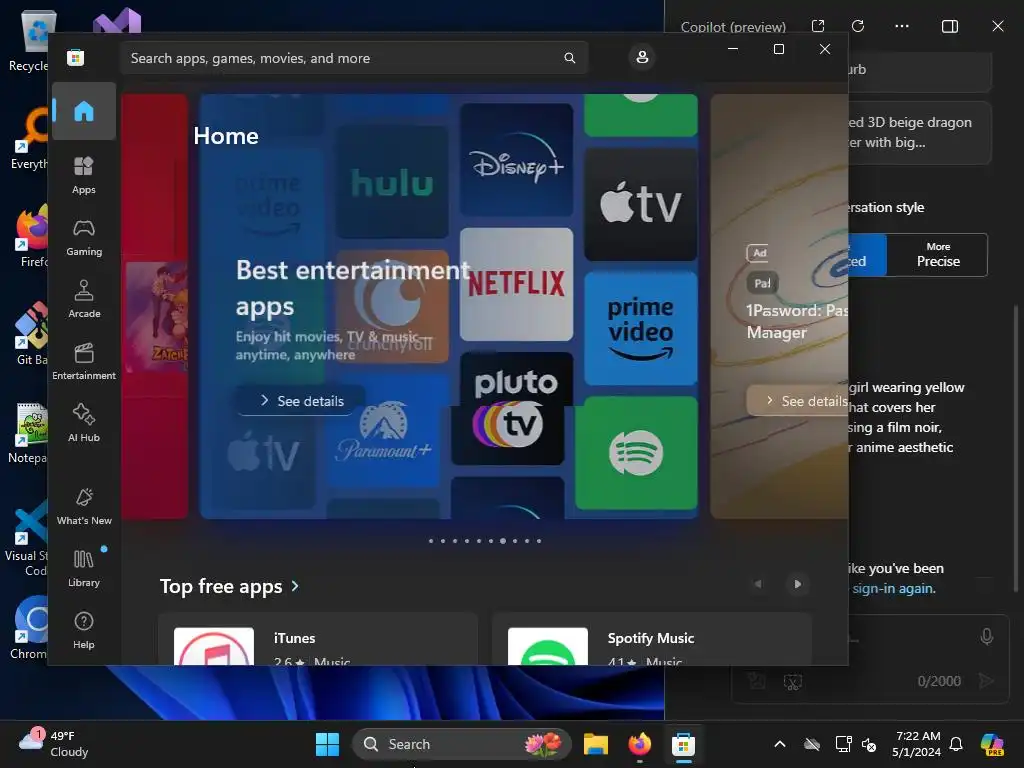Click the Netflix tile in the banner
The height and width of the screenshot is (768, 1024).
point(516,284)
